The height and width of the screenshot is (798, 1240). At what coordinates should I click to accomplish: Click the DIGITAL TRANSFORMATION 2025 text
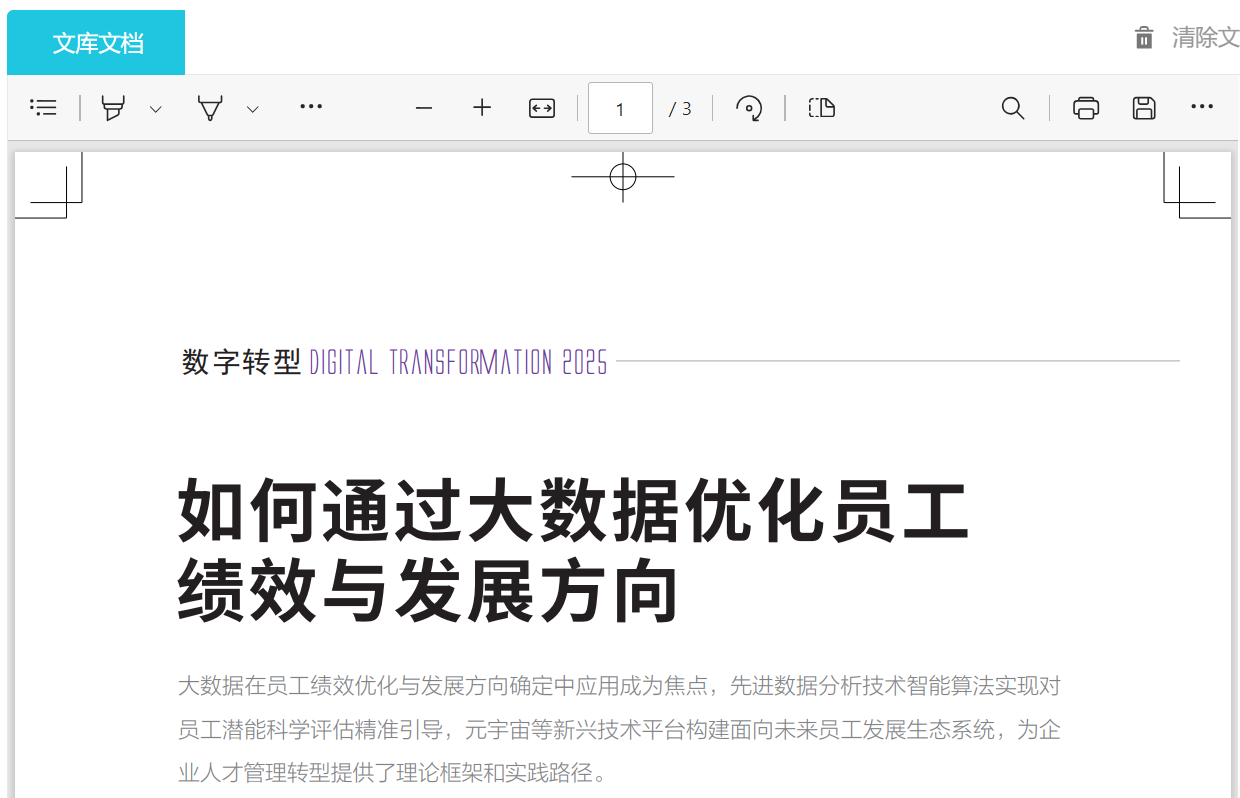(x=458, y=362)
